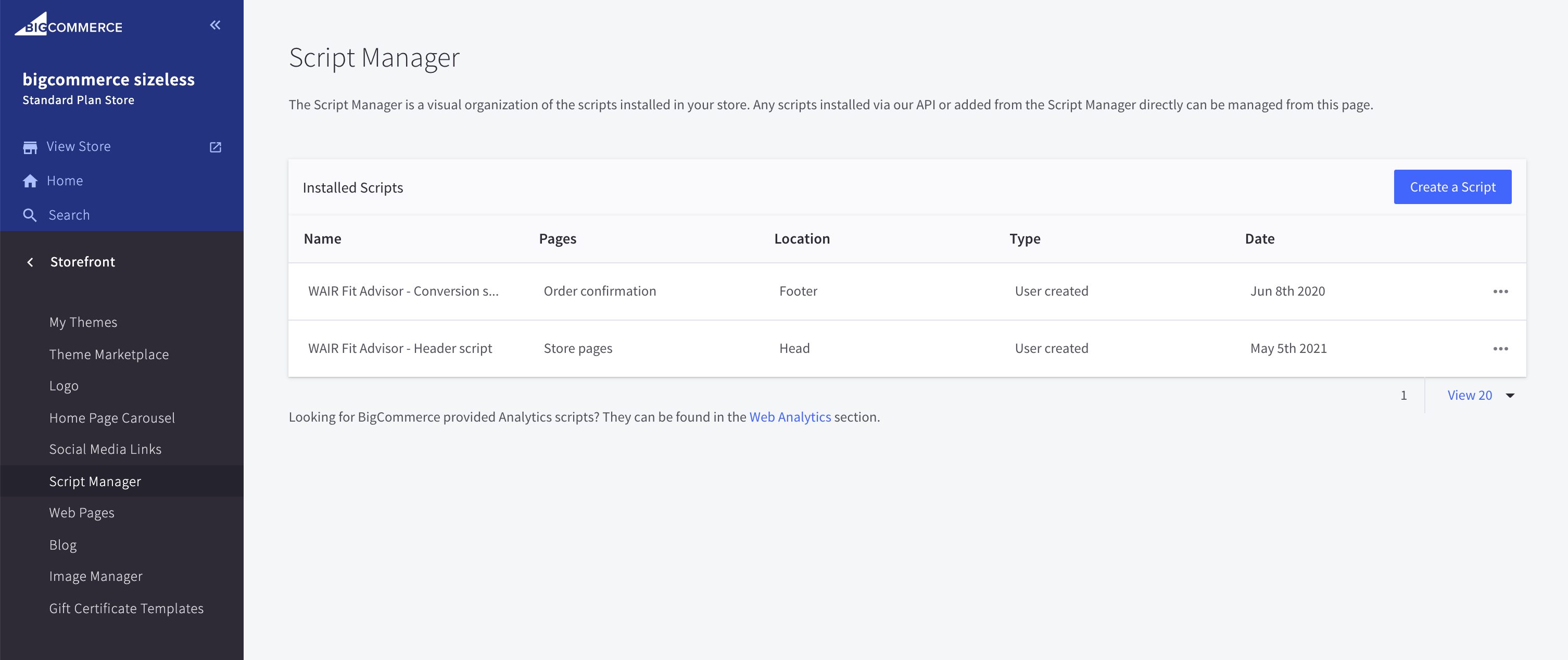This screenshot has width=1568, height=660.
Task: Open Image Manager menu item
Action: coord(96,576)
